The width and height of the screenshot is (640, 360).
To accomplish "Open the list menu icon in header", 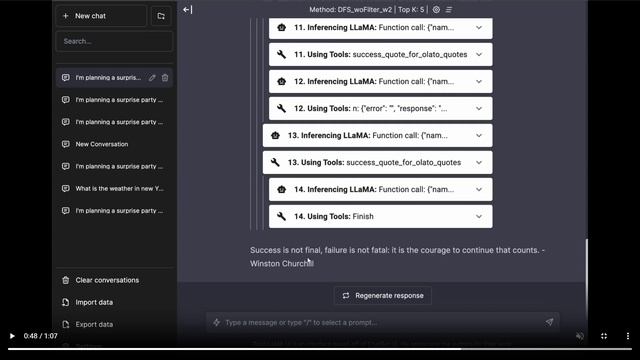I will click(449, 9).
